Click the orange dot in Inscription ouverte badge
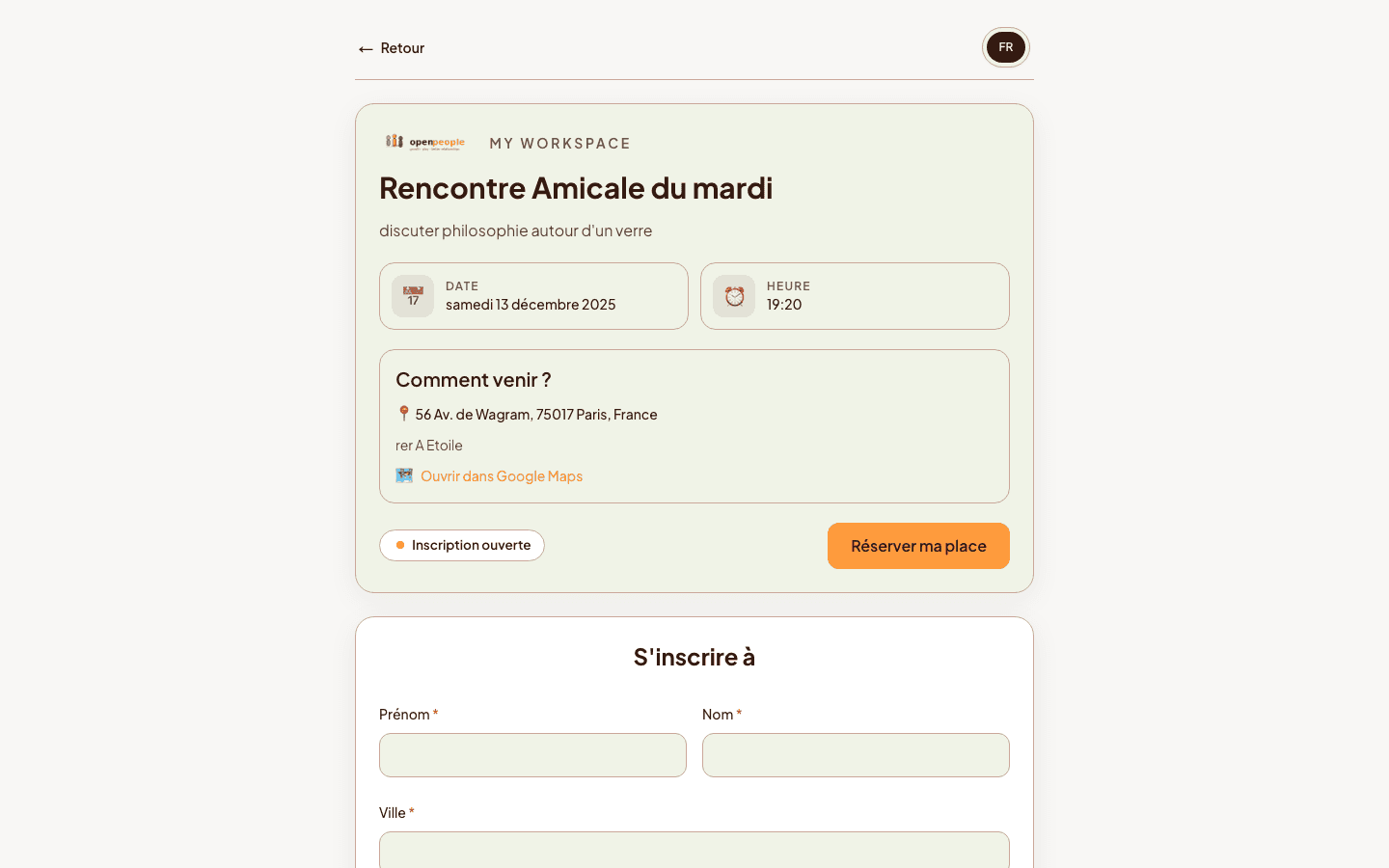The image size is (1389, 868). point(400,545)
